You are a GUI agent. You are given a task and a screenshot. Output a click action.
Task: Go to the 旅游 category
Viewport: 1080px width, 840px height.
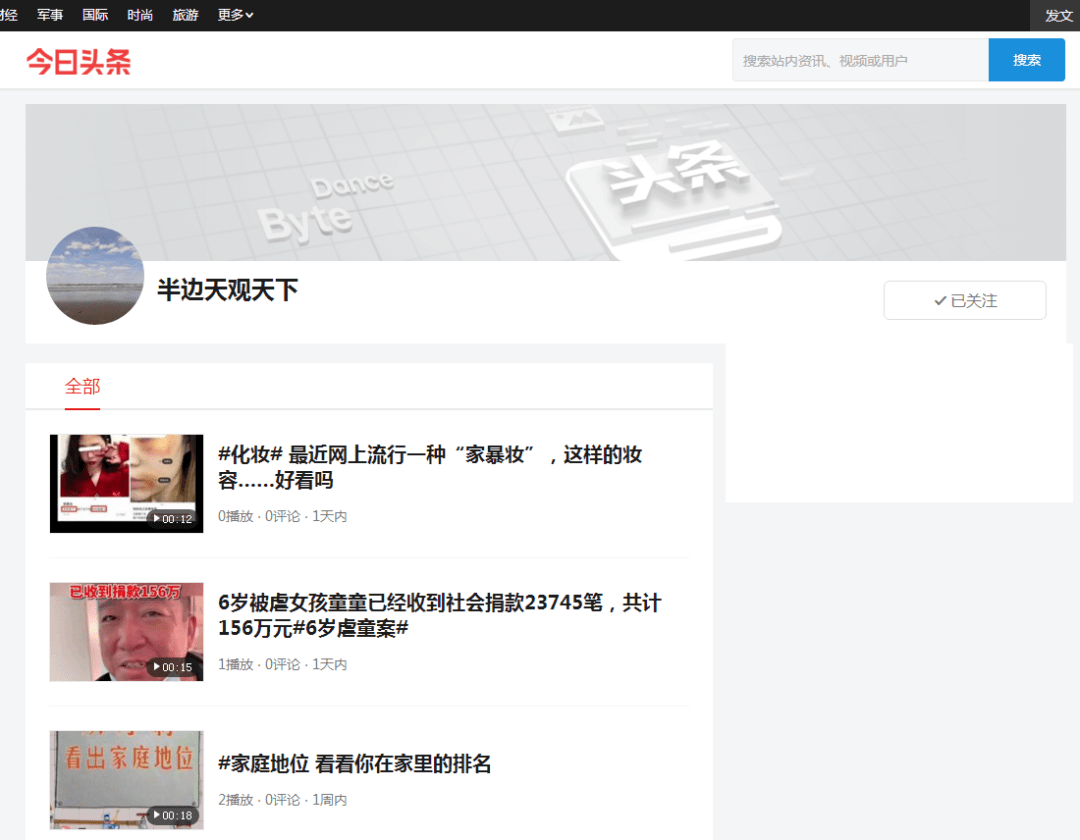(x=185, y=15)
